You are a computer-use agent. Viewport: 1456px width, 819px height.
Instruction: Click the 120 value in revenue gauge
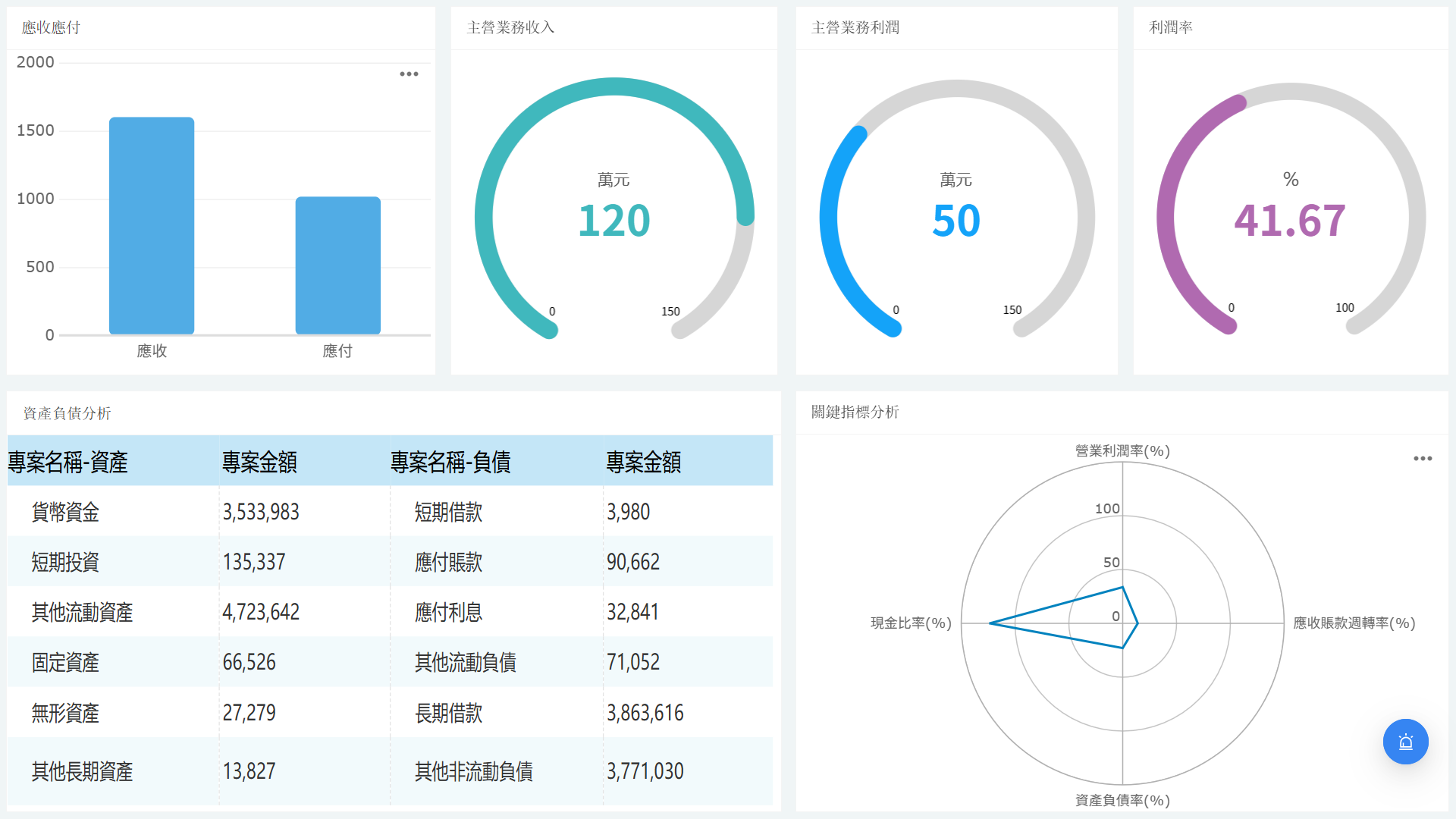coord(613,221)
